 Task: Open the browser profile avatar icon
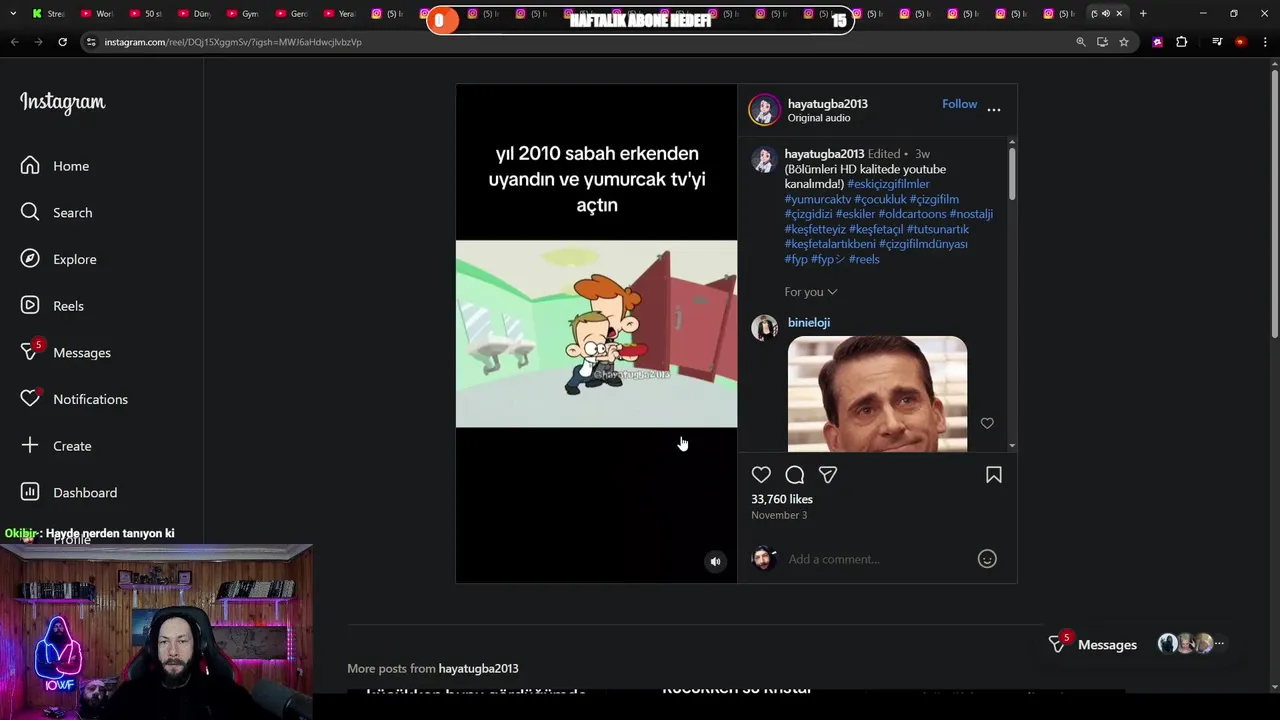(x=1241, y=42)
